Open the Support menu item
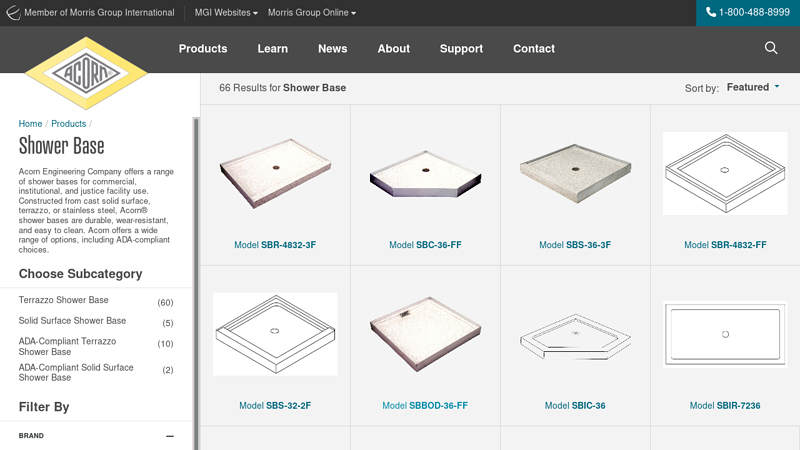 [461, 49]
